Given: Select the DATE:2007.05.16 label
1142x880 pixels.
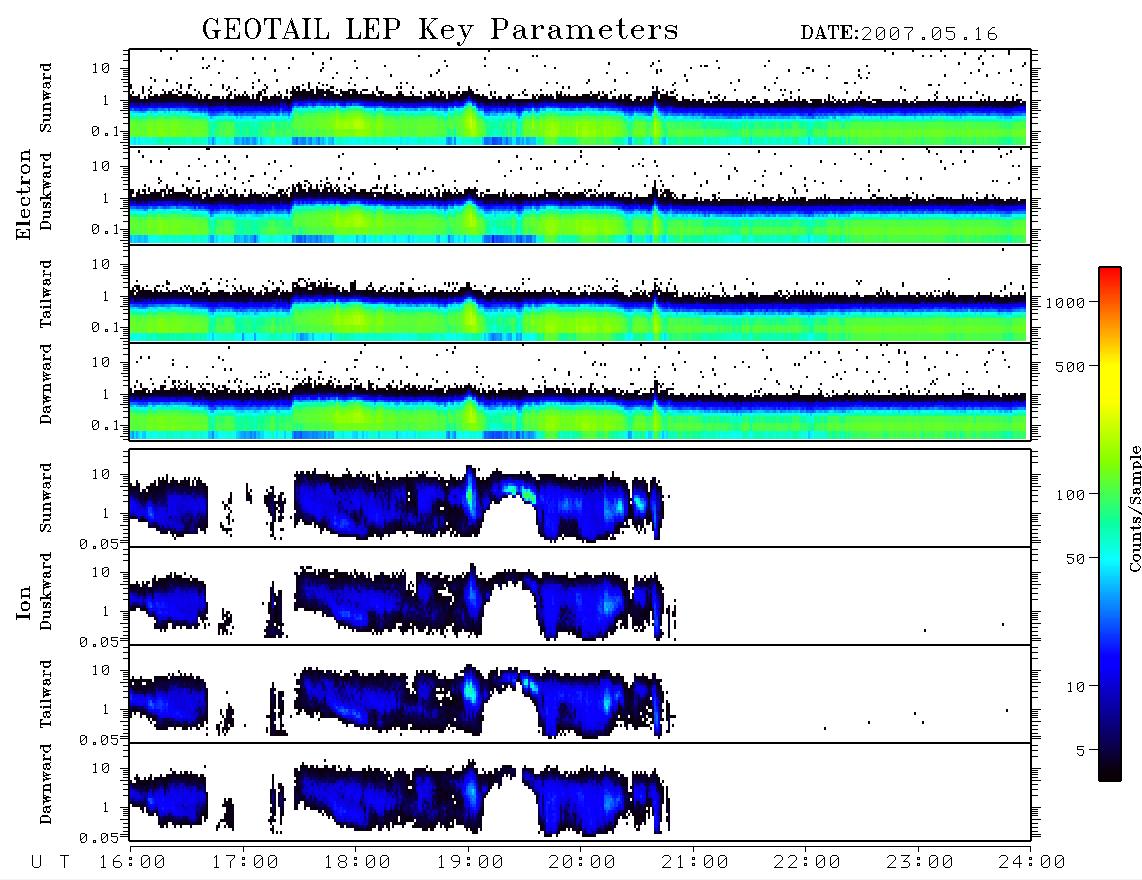Looking at the screenshot, I should point(899,34).
